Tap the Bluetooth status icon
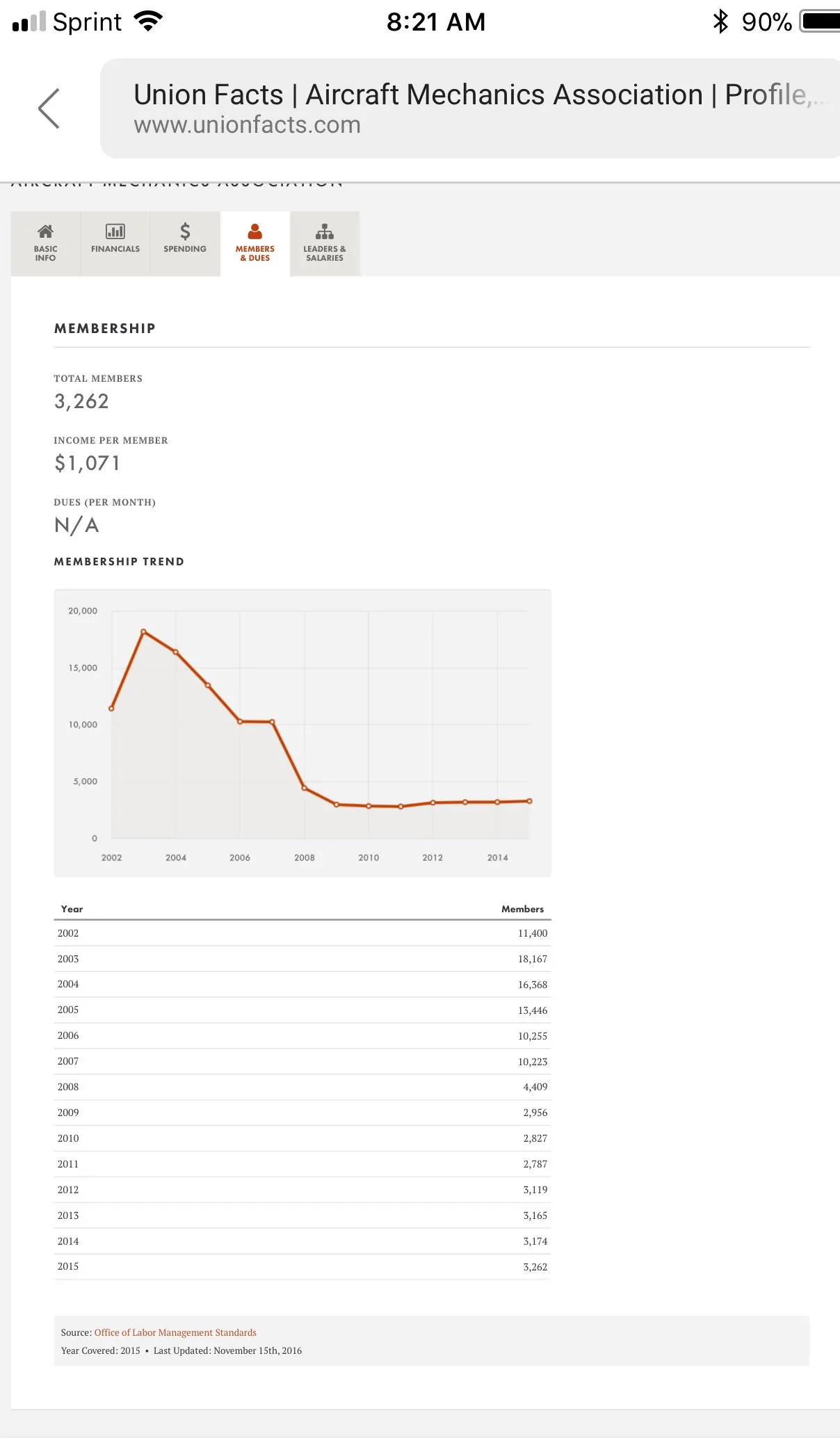This screenshot has height=1438, width=840. (x=720, y=22)
